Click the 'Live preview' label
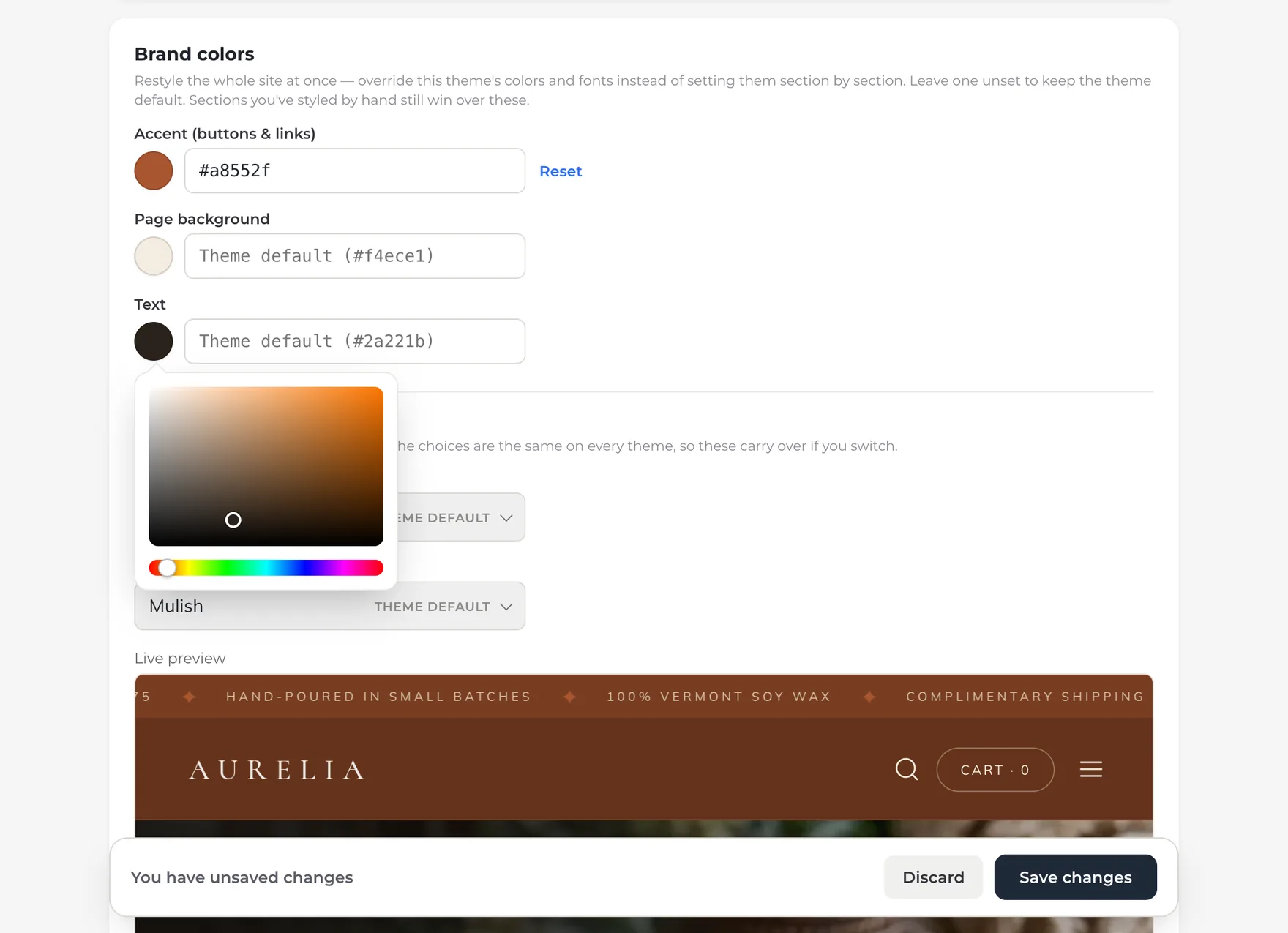This screenshot has width=1288, height=933. (180, 659)
